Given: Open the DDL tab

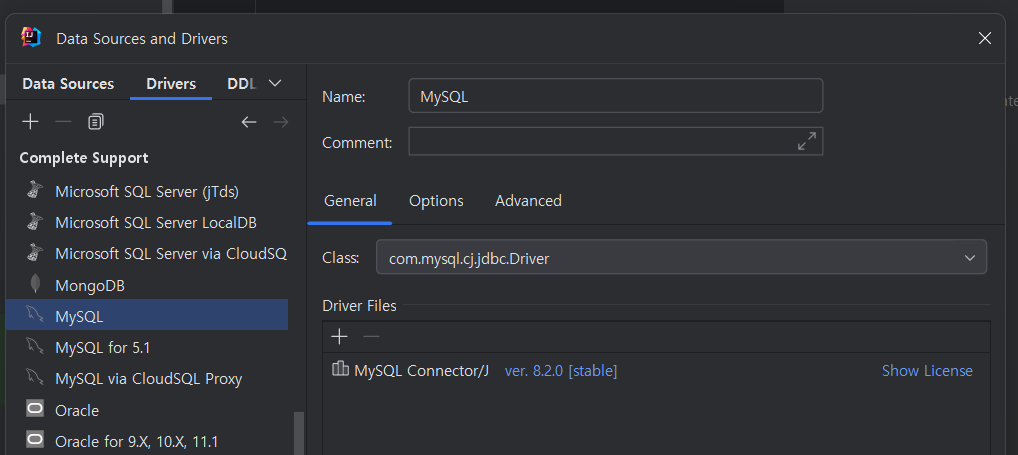Looking at the screenshot, I should [242, 84].
